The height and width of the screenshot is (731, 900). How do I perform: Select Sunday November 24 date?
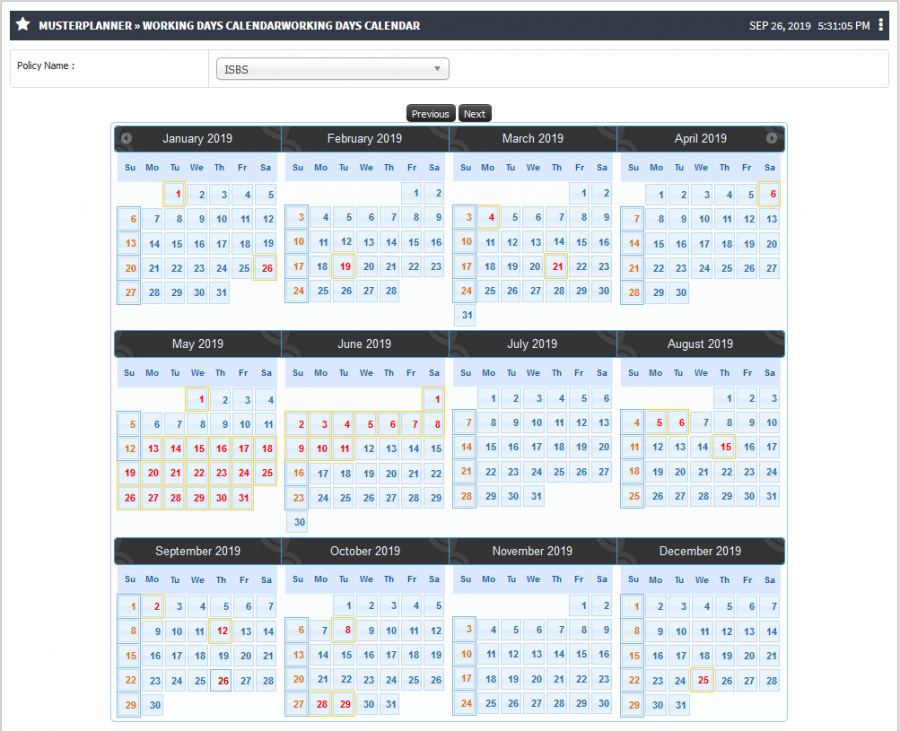point(464,703)
